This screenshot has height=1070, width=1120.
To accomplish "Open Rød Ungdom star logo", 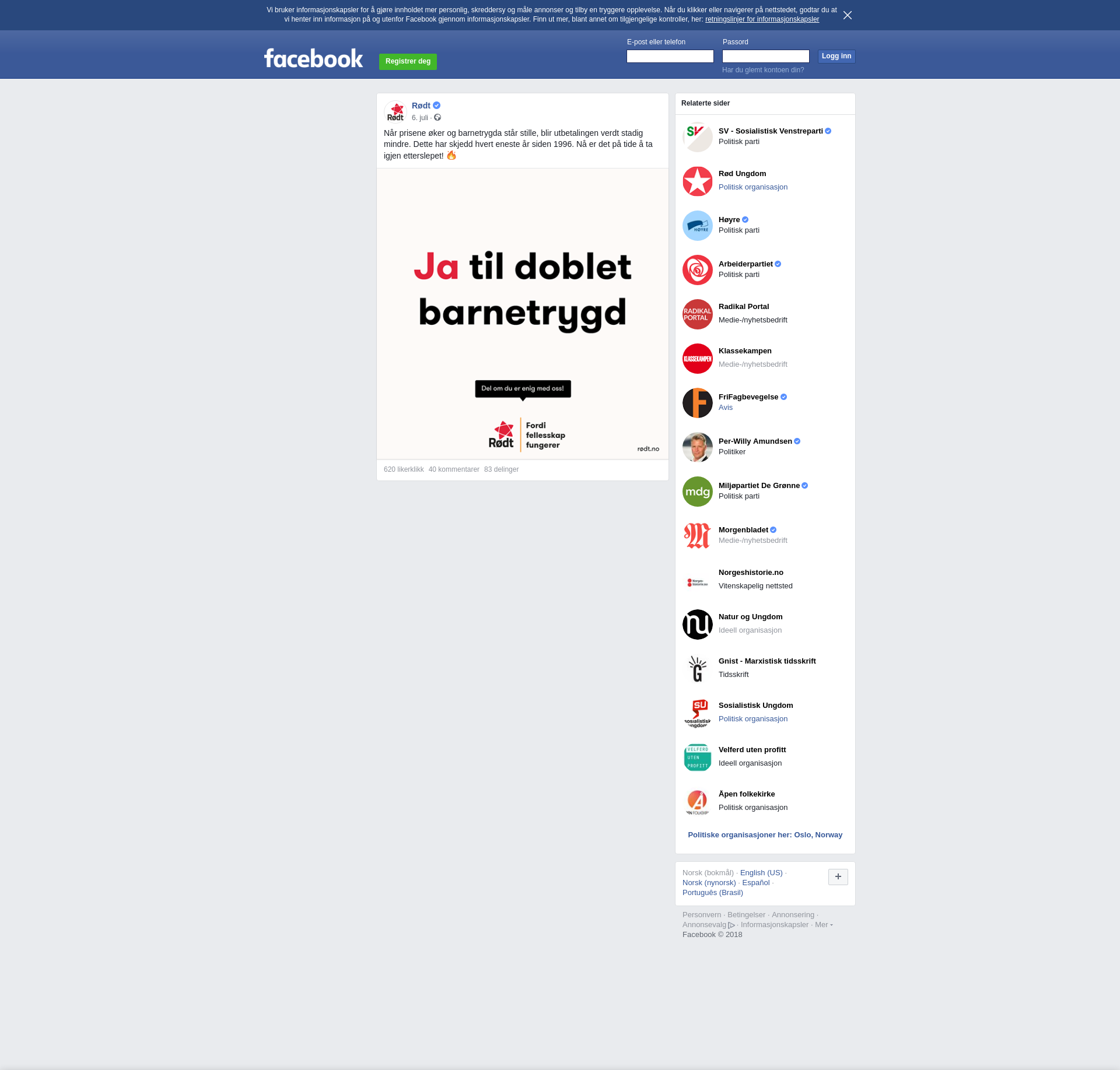I will tap(698, 181).
